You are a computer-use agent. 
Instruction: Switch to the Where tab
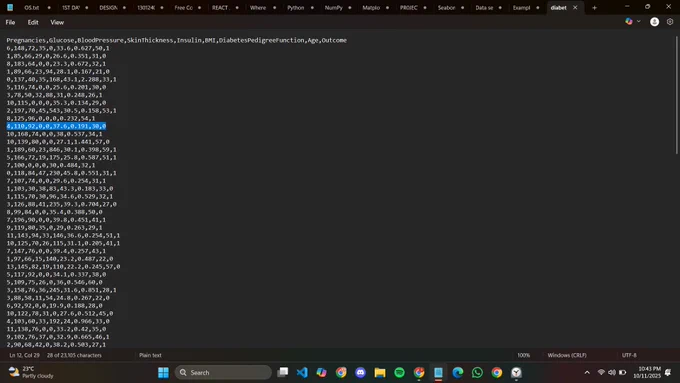coord(258,8)
